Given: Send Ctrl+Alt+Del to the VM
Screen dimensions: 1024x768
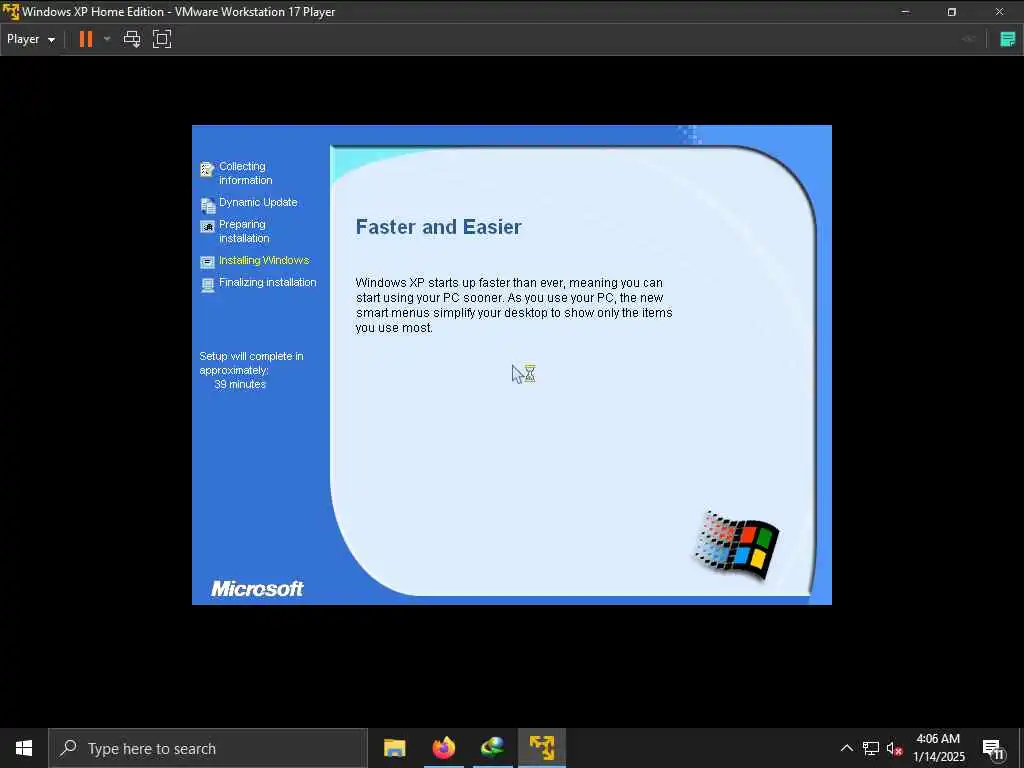Looking at the screenshot, I should point(132,39).
